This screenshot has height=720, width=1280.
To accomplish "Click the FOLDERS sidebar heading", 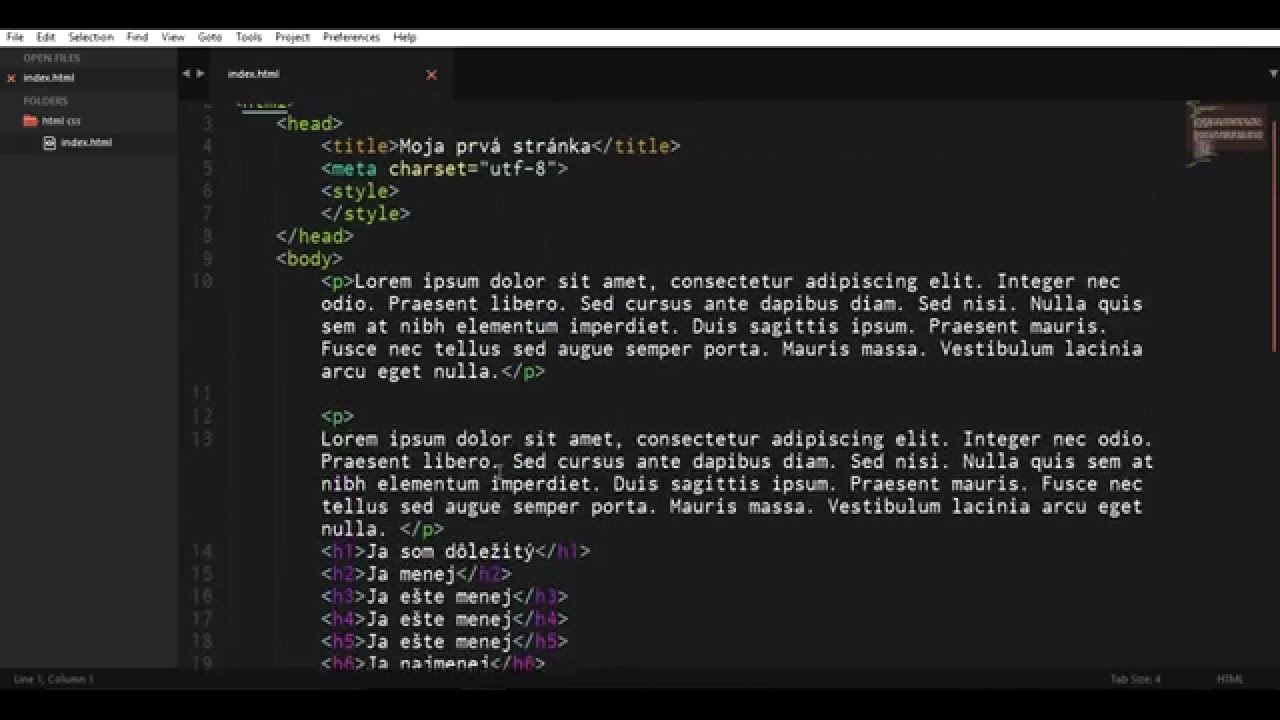I will tap(45, 101).
